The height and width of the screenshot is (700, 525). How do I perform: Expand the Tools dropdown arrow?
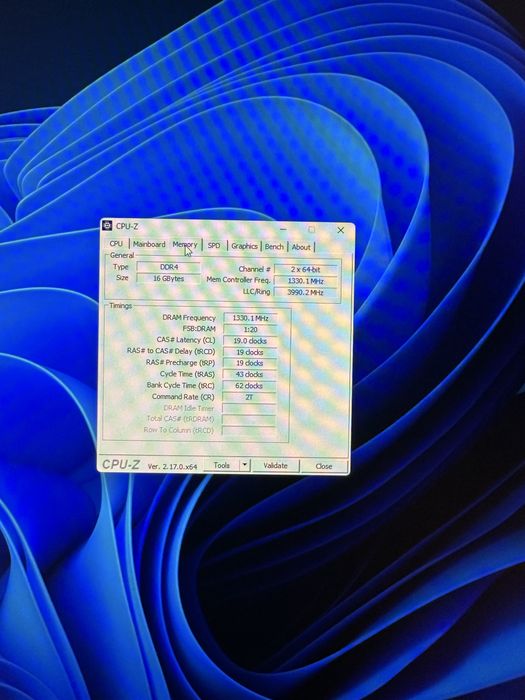point(245,465)
